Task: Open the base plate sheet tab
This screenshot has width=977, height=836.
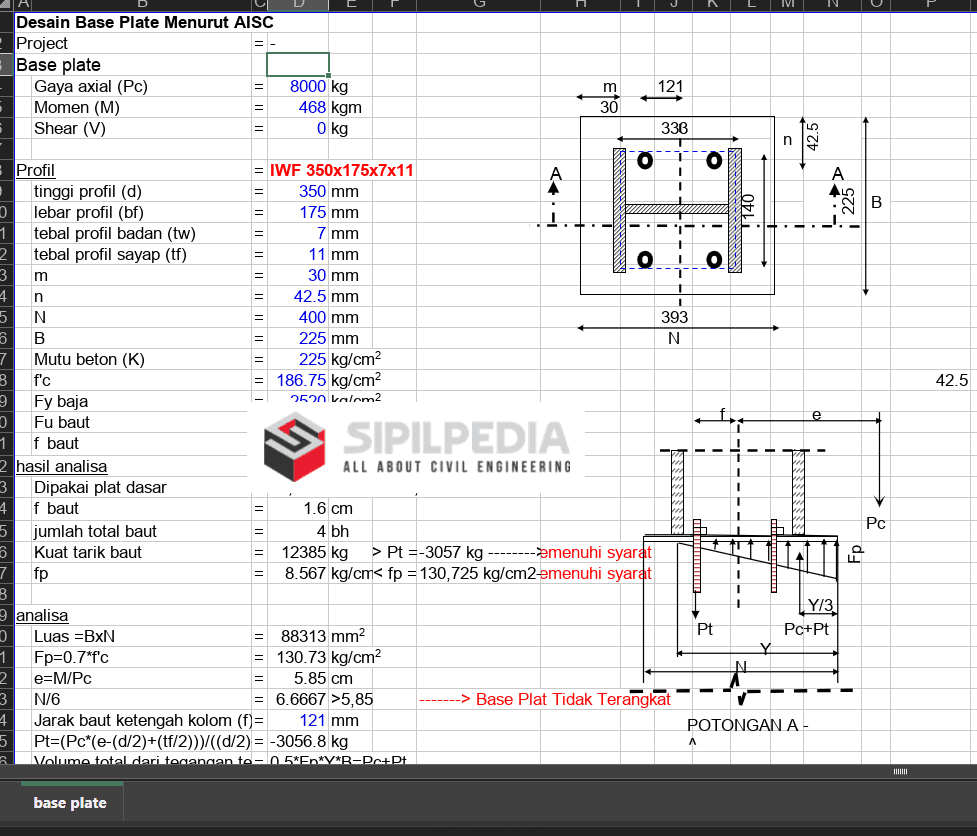Action: click(70, 803)
